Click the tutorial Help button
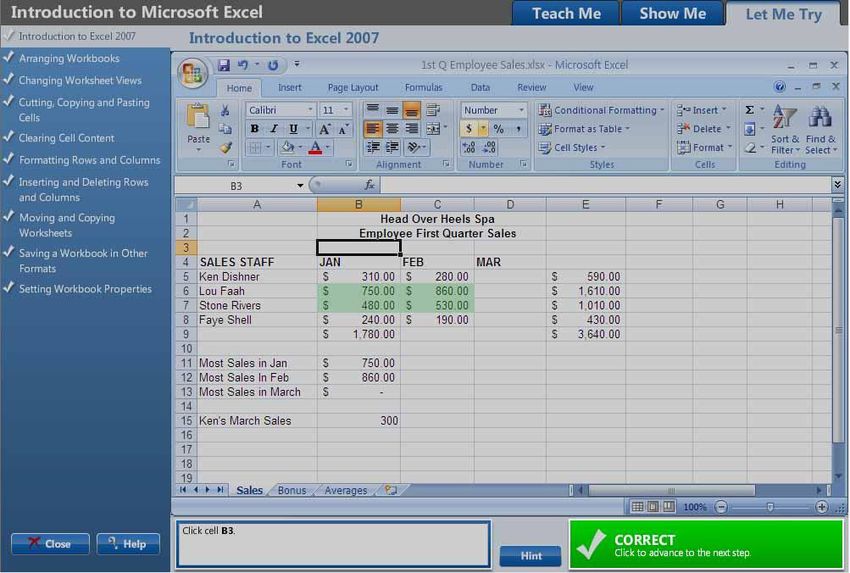The image size is (850, 573). (x=128, y=544)
